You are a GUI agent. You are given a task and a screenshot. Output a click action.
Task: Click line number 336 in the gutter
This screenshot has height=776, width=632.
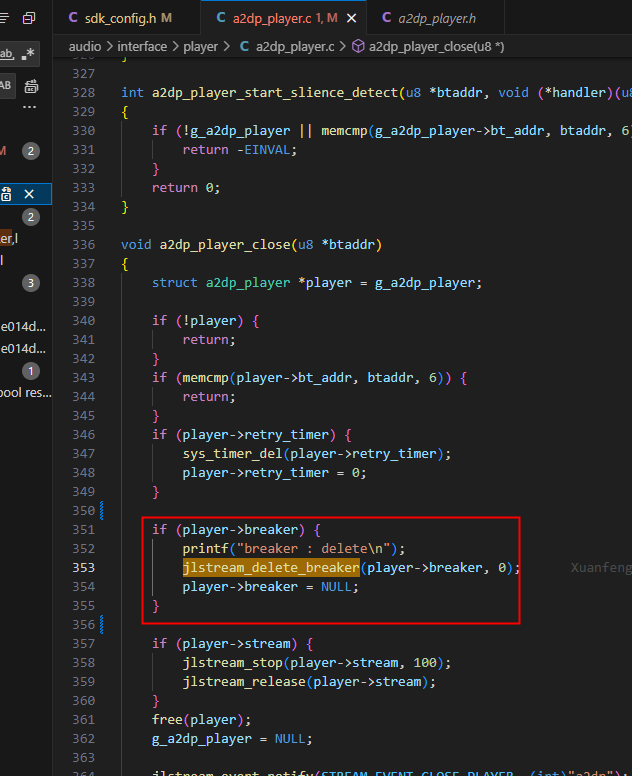(x=84, y=245)
